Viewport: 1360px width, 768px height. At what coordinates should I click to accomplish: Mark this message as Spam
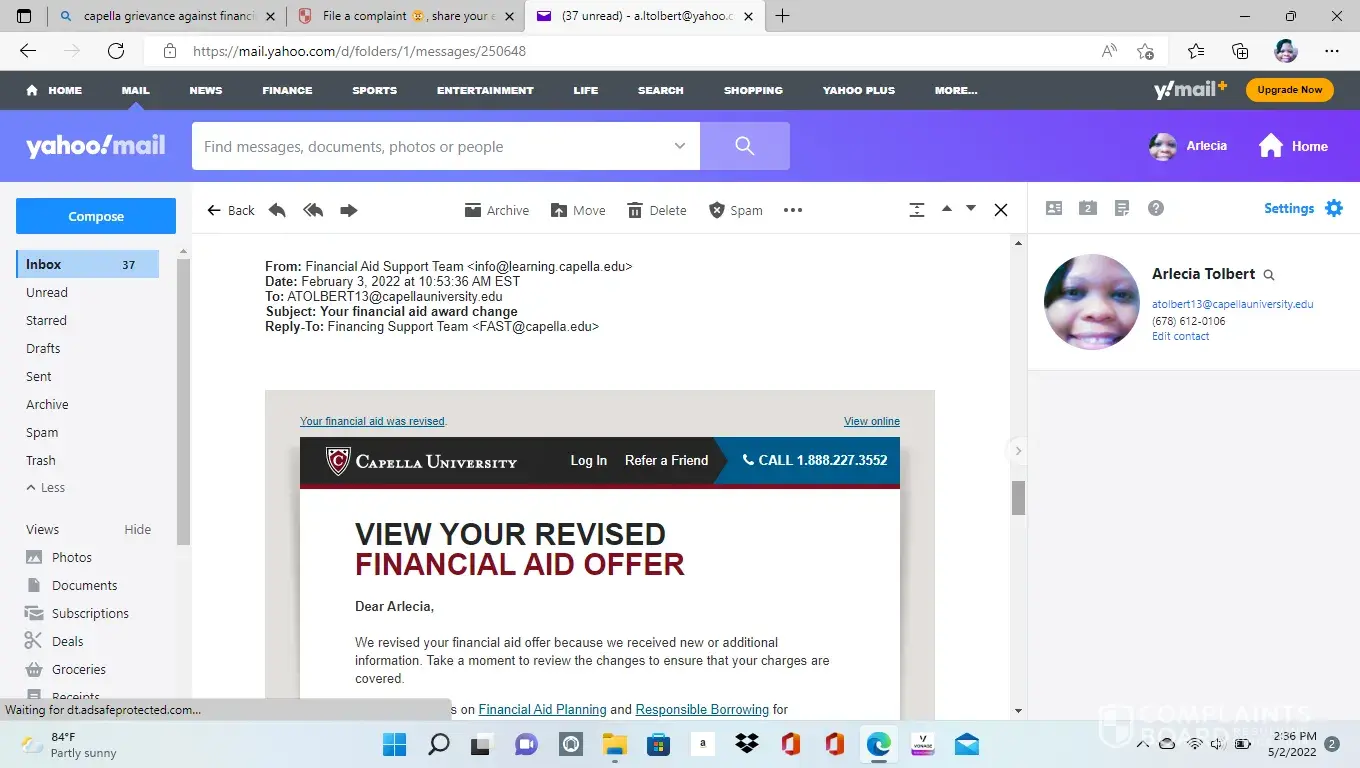tap(736, 210)
